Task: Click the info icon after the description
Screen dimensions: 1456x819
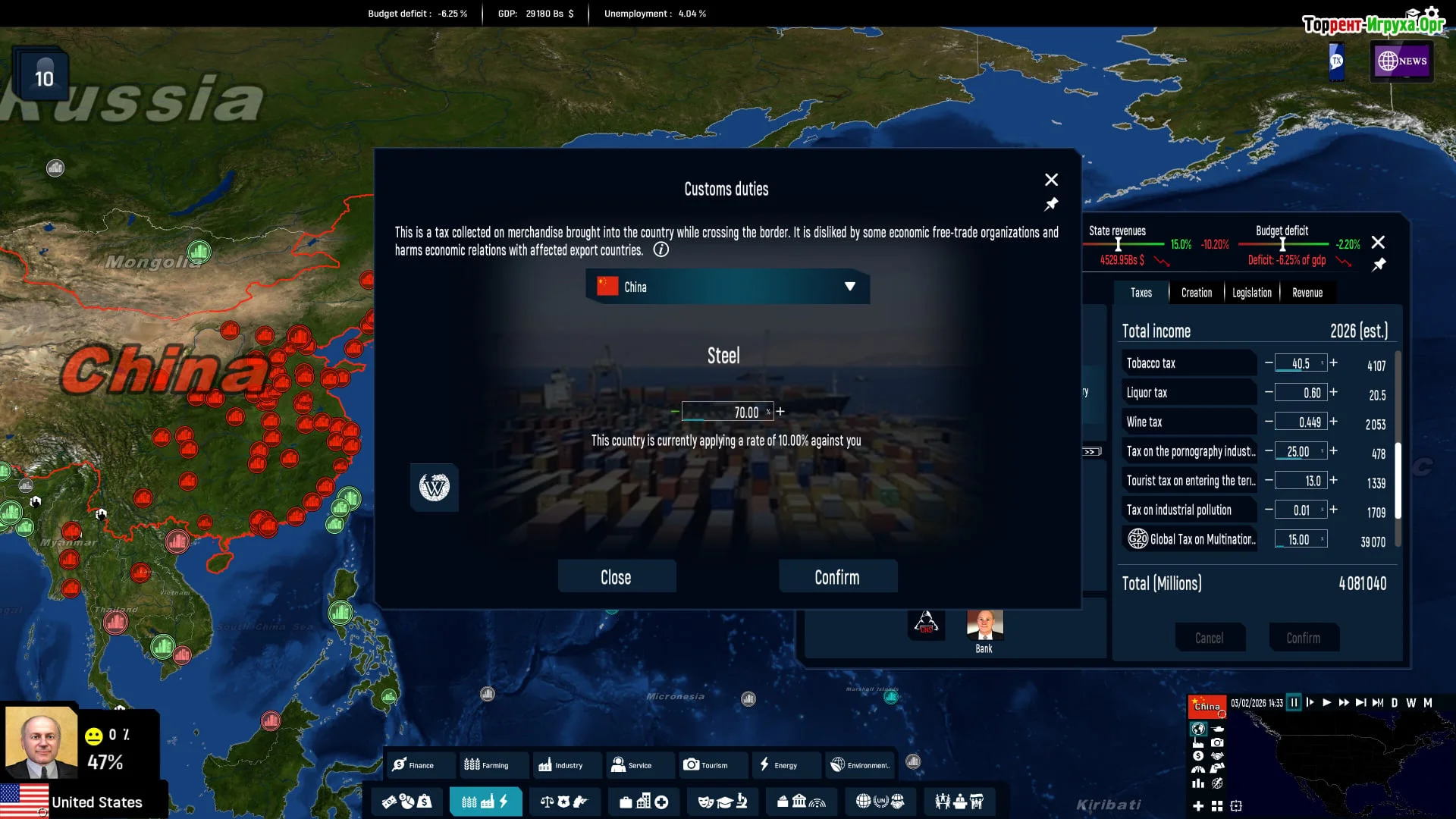Action: (x=661, y=250)
